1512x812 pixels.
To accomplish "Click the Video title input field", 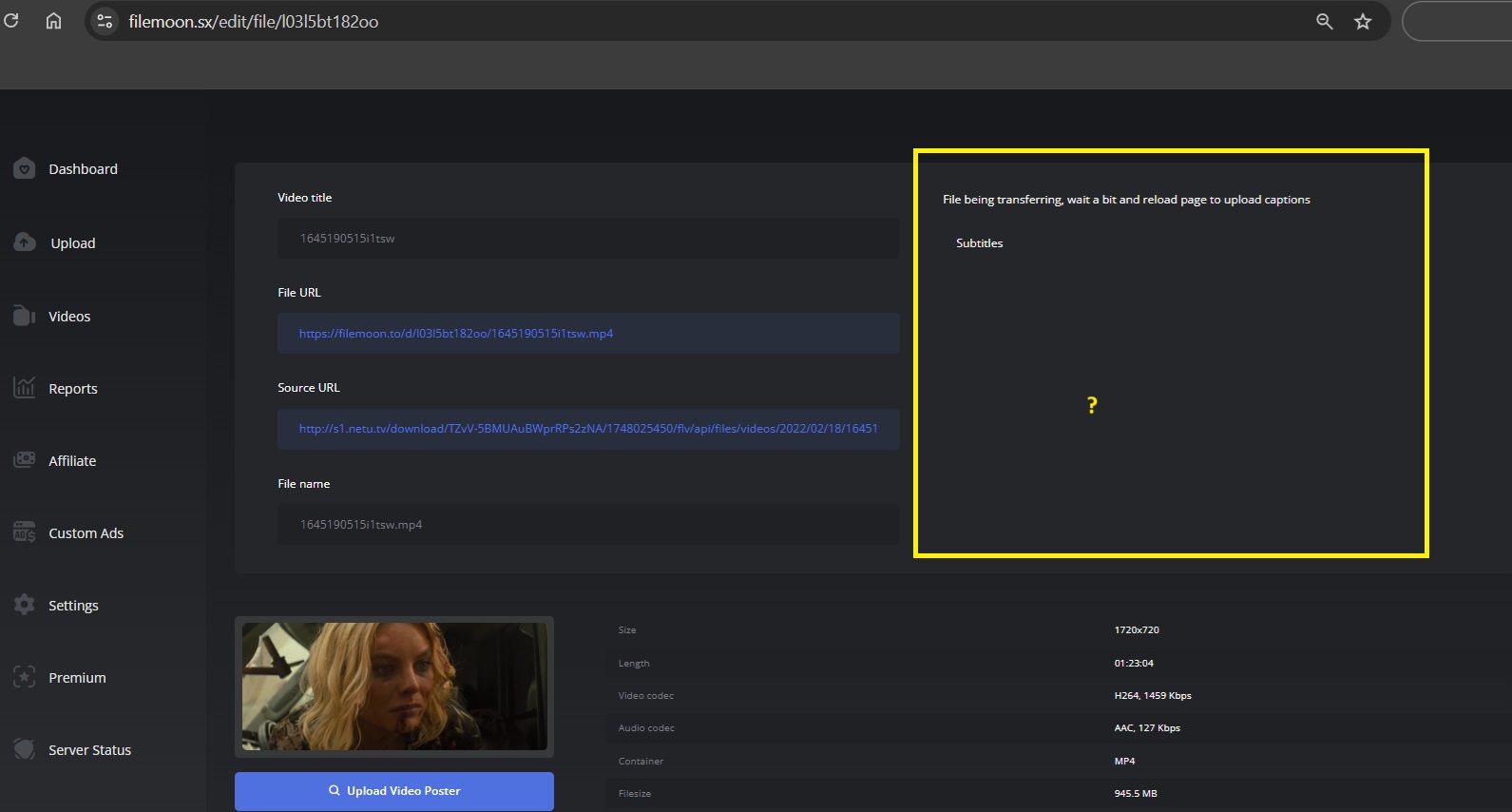I will tap(587, 239).
